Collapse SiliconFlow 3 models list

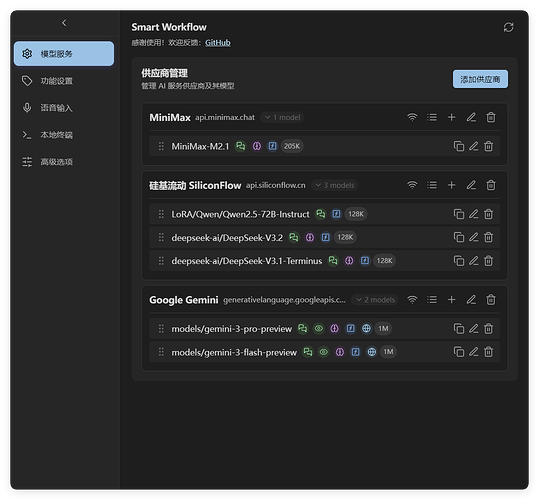point(334,185)
